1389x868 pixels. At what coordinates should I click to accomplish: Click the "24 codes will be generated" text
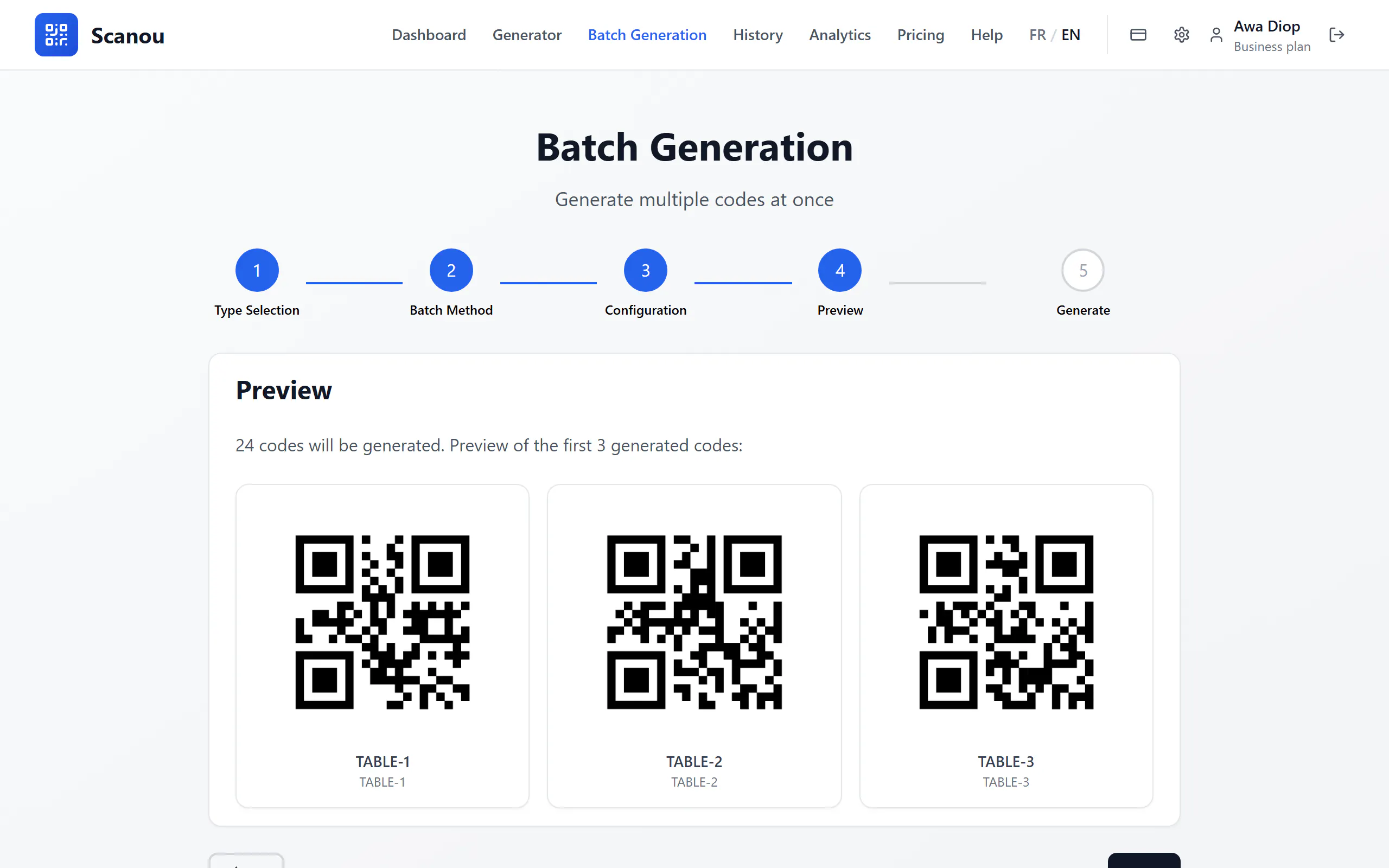point(340,445)
